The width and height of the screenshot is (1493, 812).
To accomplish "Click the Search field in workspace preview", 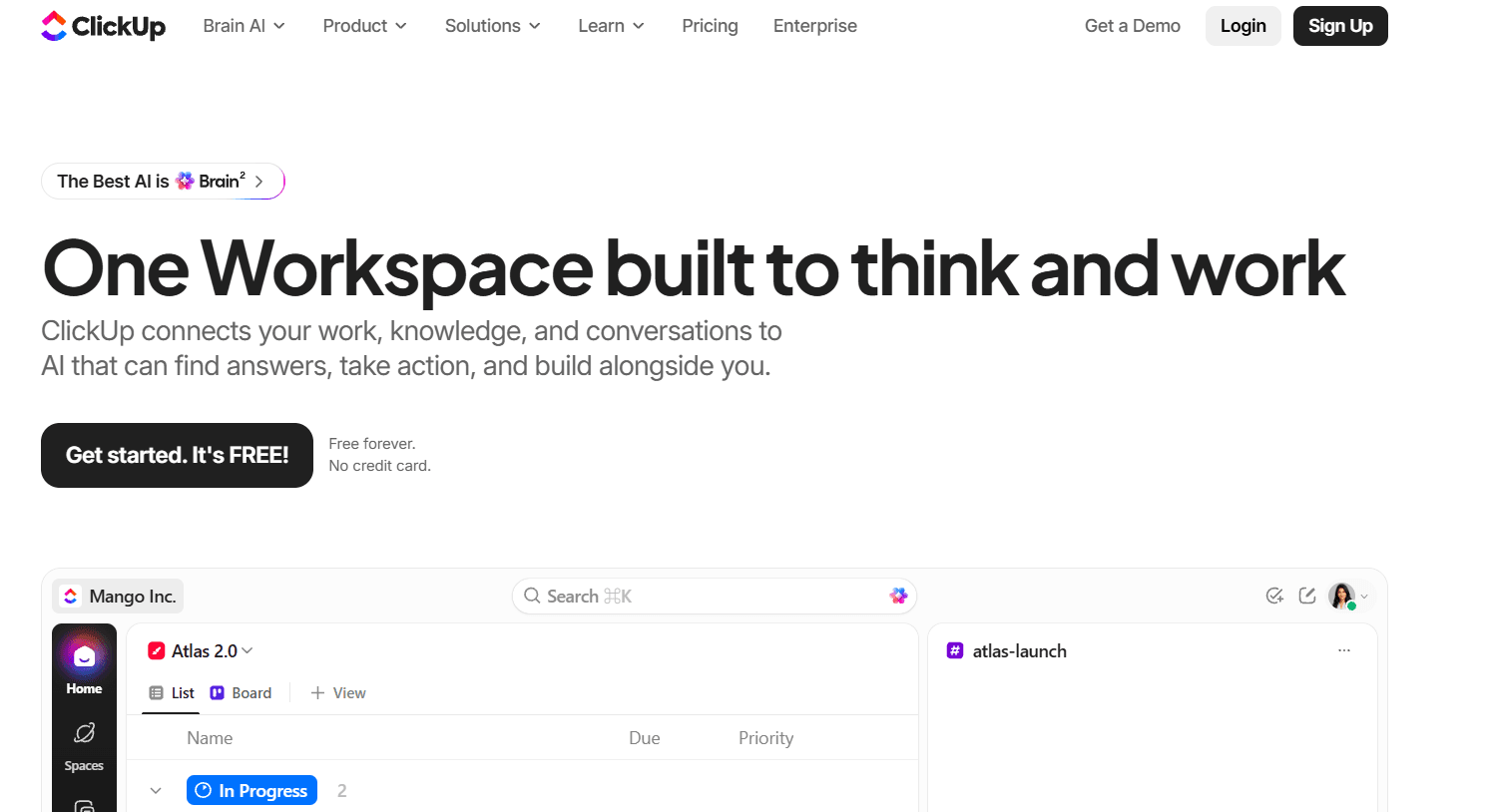I will 714,596.
